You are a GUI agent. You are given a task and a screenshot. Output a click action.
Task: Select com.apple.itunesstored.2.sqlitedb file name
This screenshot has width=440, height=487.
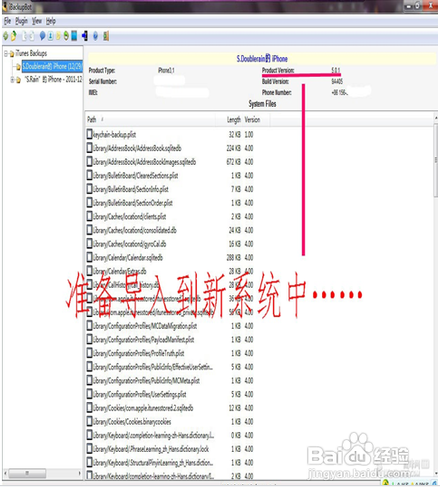(143, 408)
